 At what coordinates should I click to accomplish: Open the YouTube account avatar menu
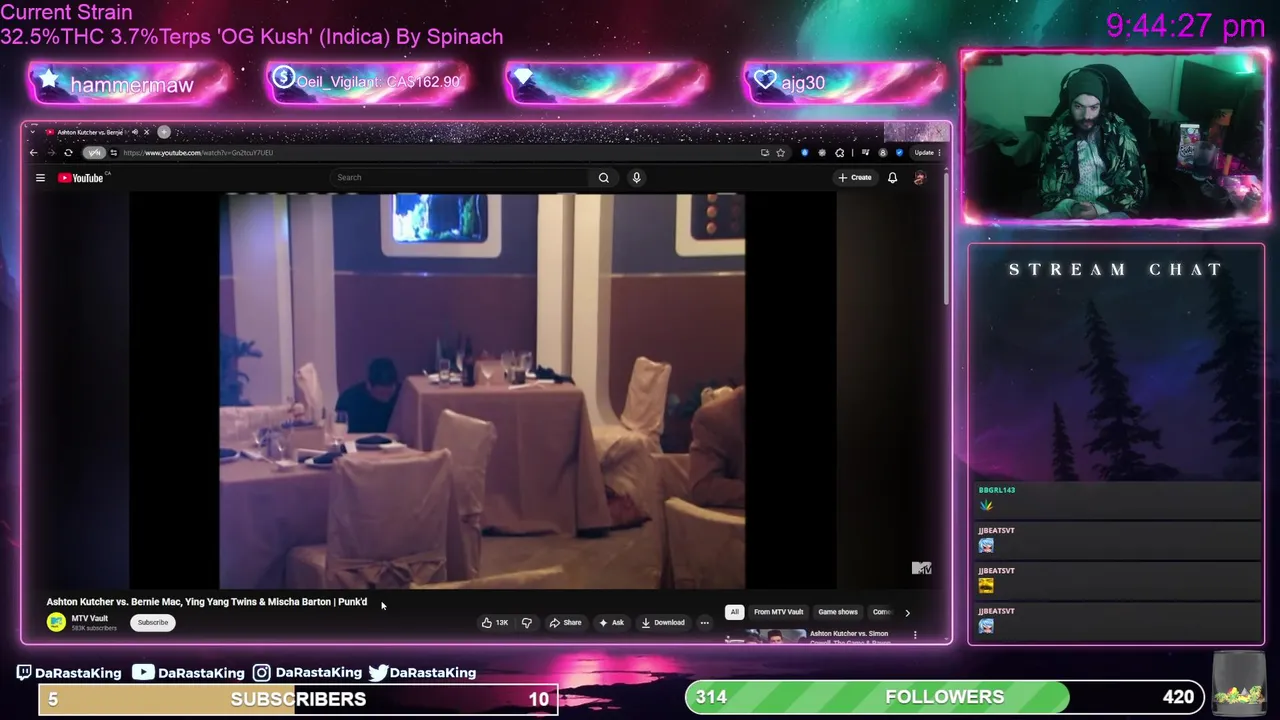pyautogui.click(x=919, y=178)
